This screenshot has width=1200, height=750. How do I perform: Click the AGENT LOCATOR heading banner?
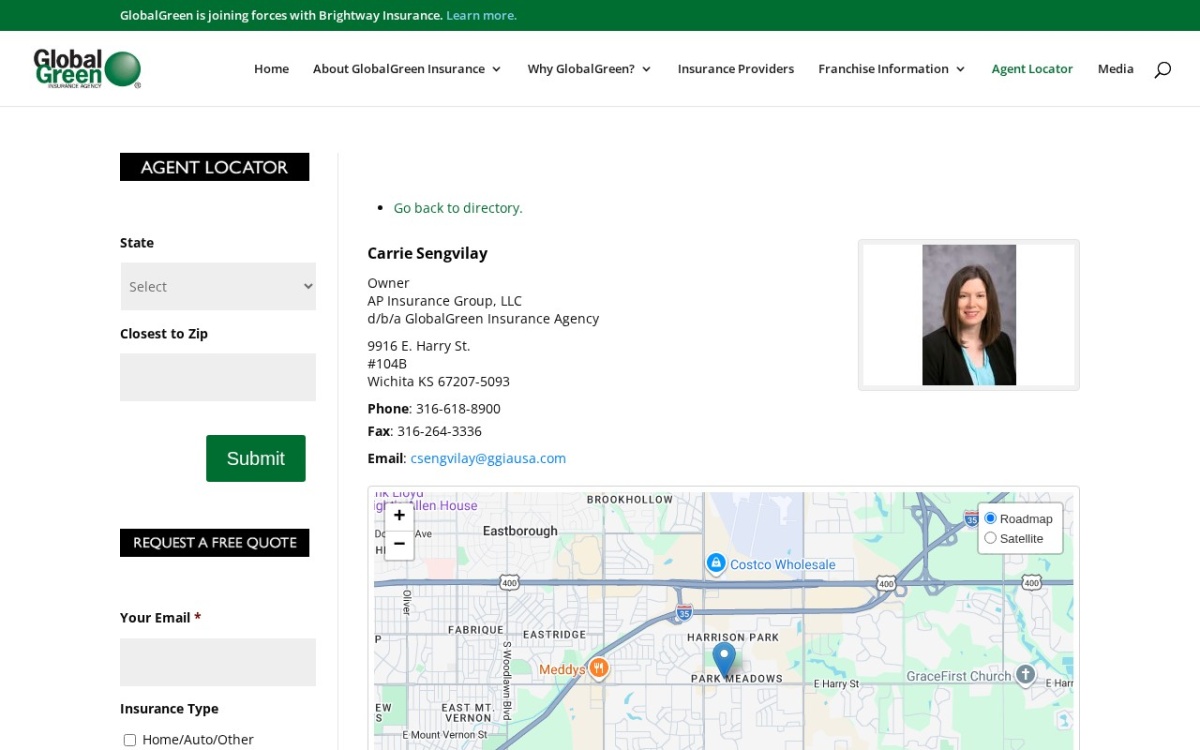pyautogui.click(x=214, y=167)
